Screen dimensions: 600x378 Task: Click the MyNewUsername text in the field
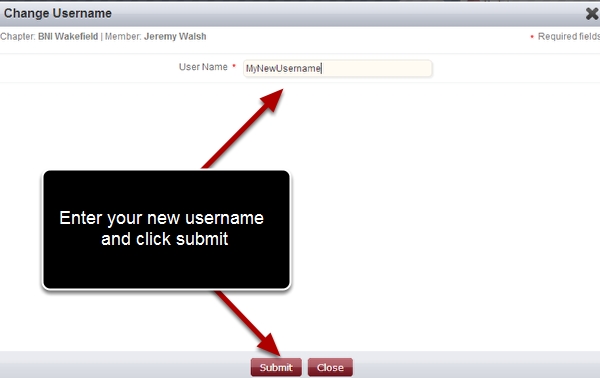(x=283, y=68)
